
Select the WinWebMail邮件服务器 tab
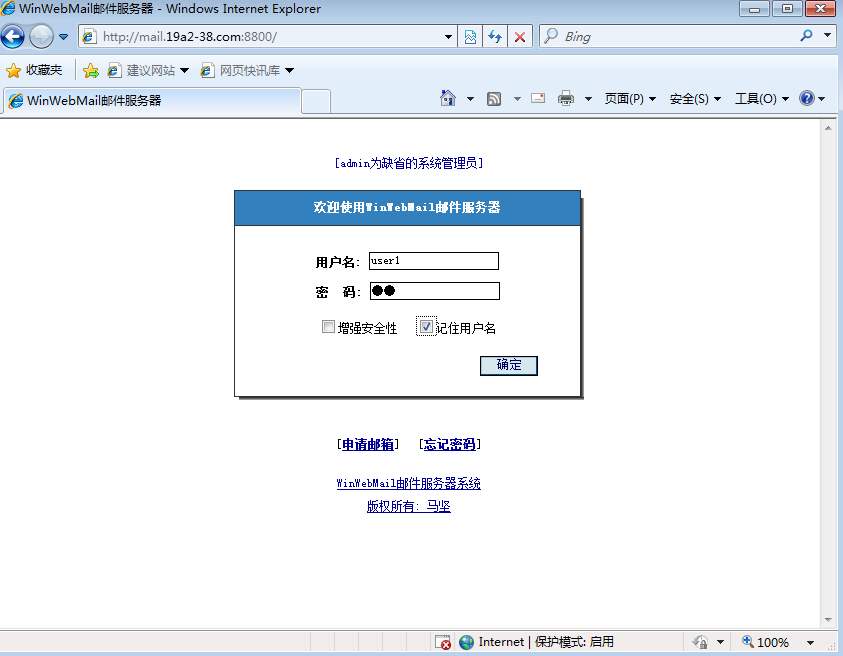(x=152, y=101)
